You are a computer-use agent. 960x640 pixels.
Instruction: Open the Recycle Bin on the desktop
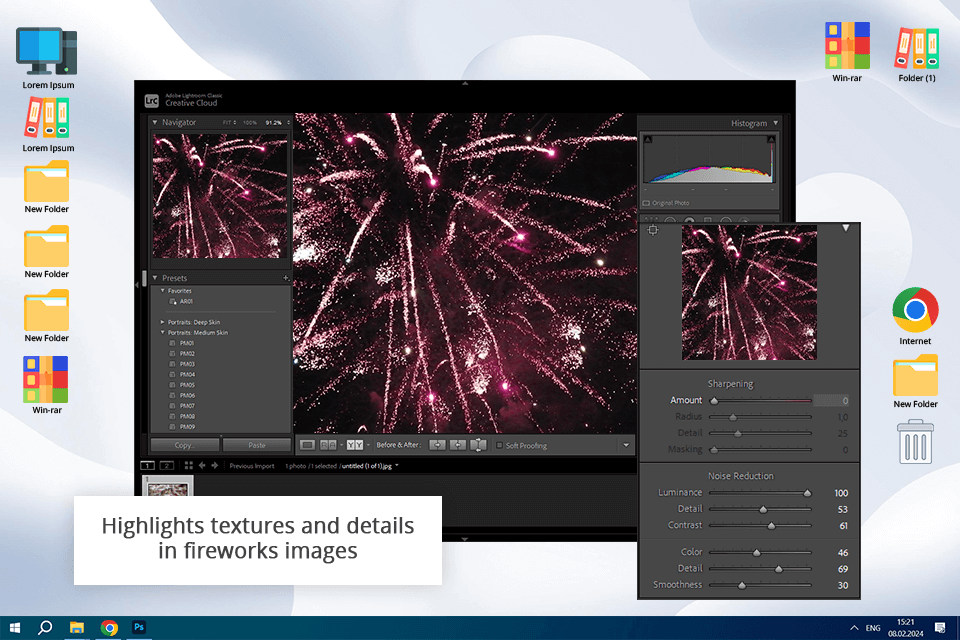click(x=915, y=442)
